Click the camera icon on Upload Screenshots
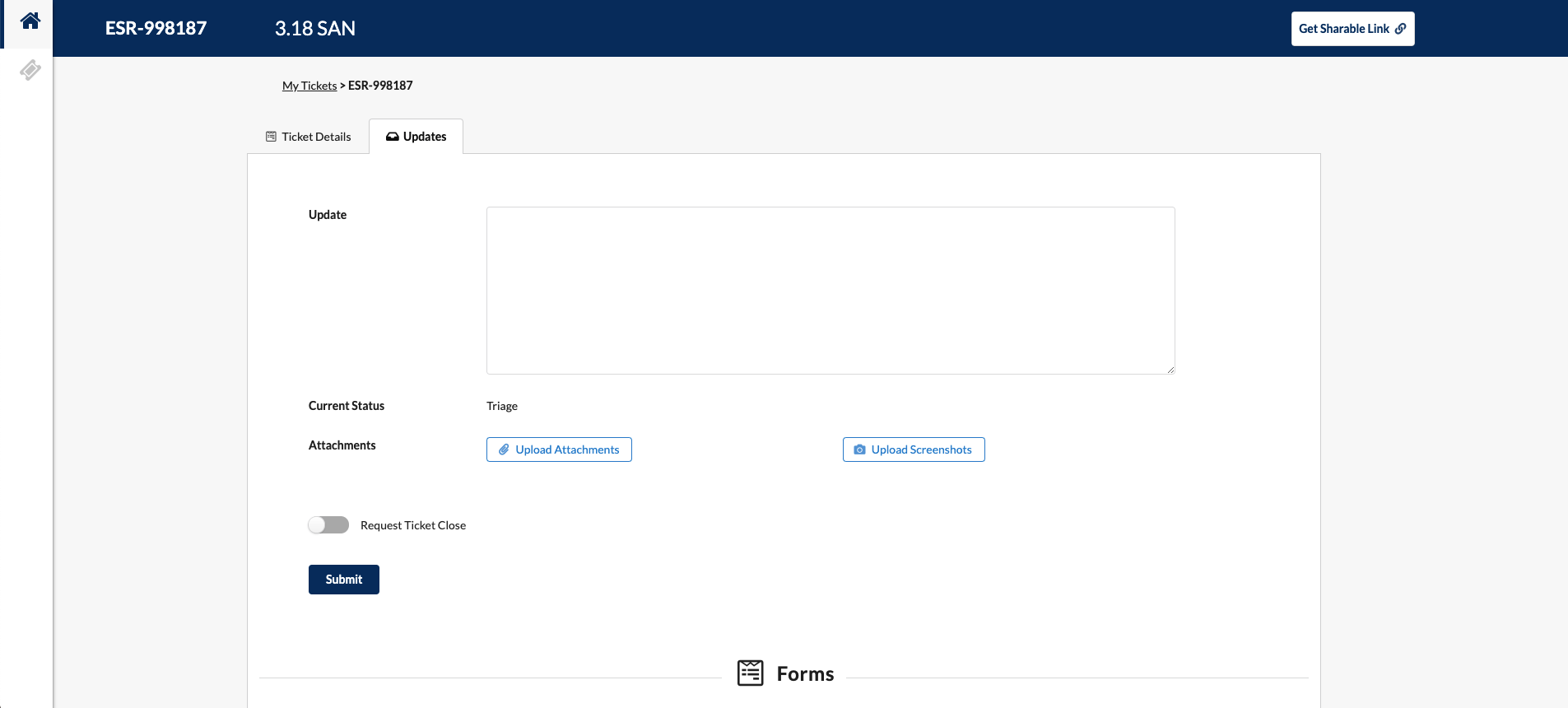 pyautogui.click(x=859, y=449)
